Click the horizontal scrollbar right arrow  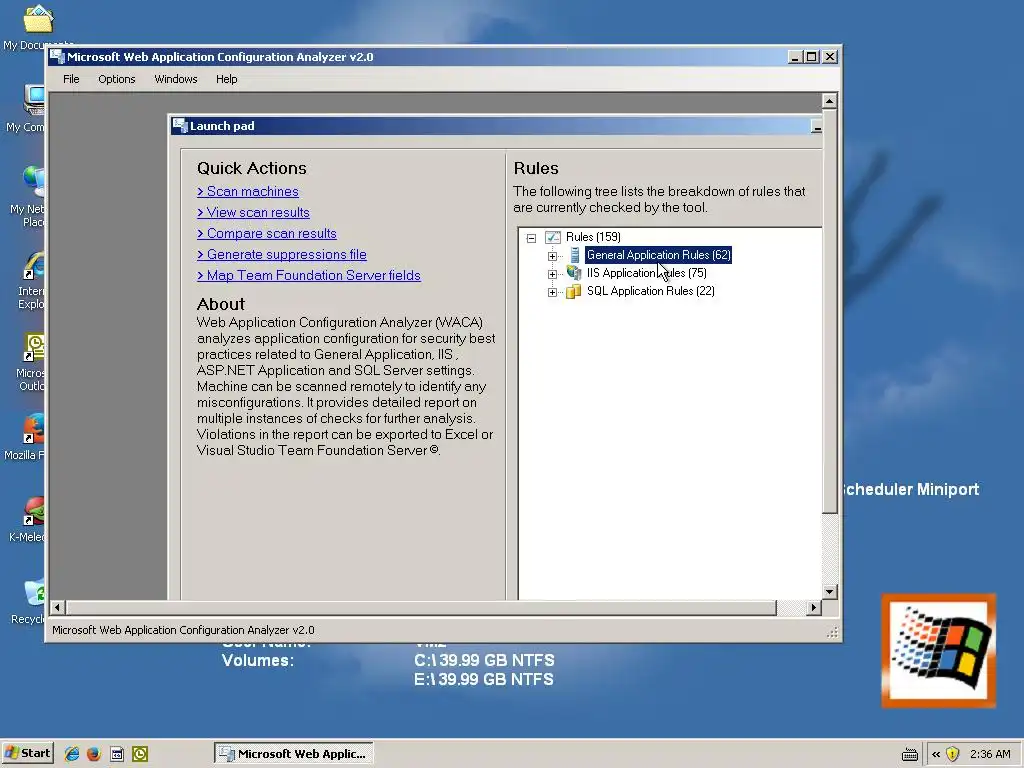(x=813, y=608)
